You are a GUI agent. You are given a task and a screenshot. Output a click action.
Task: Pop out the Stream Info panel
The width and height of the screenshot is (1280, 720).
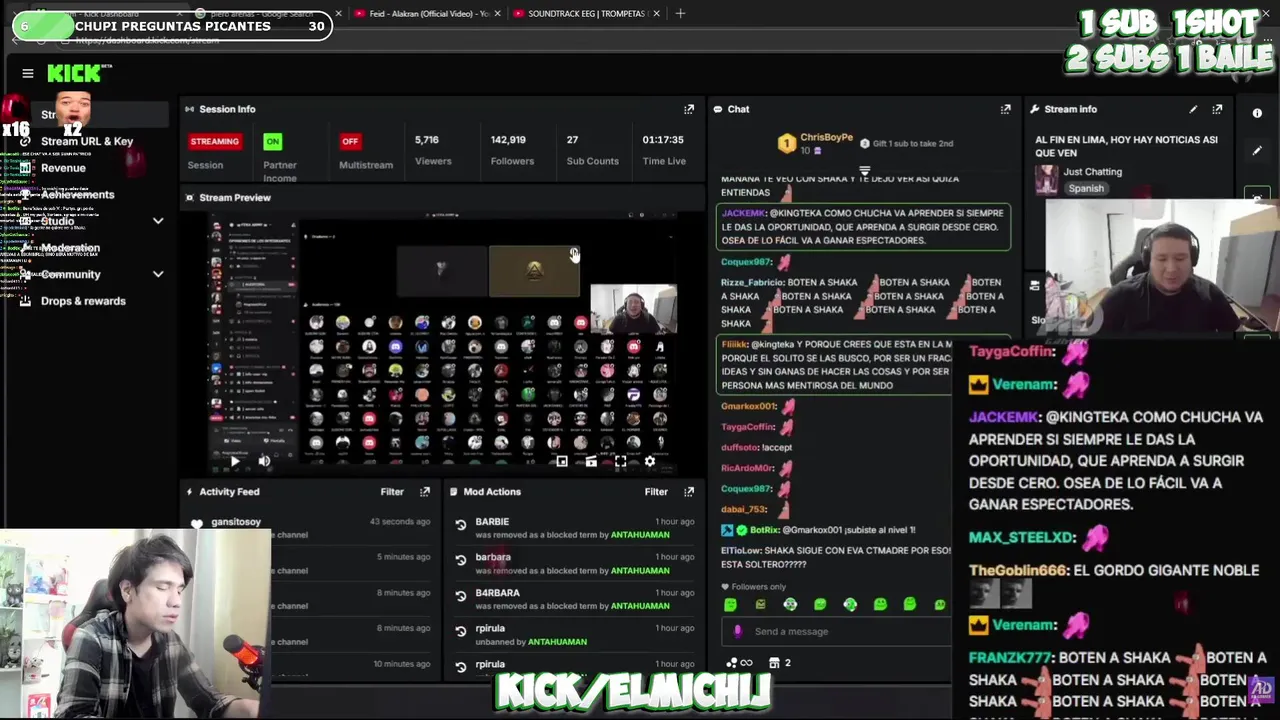(1217, 109)
